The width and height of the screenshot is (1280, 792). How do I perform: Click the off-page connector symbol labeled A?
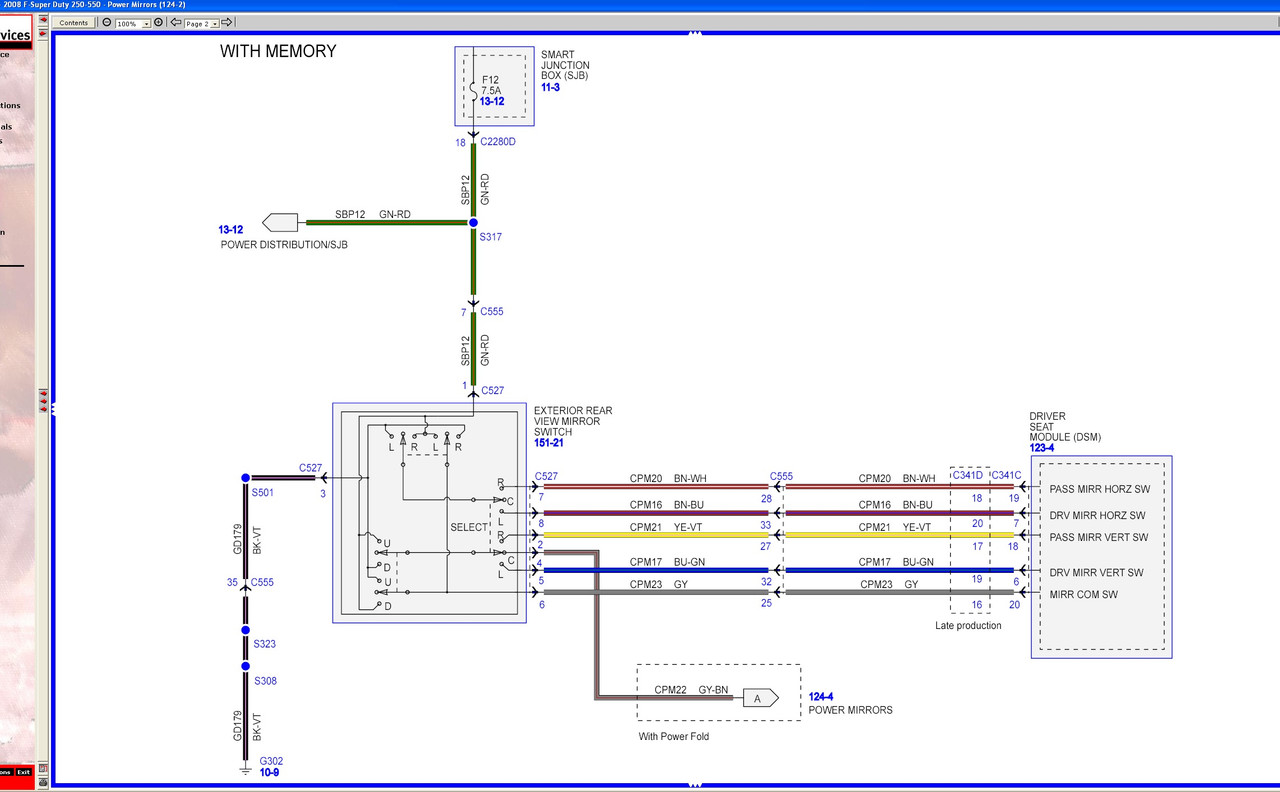tap(759, 698)
